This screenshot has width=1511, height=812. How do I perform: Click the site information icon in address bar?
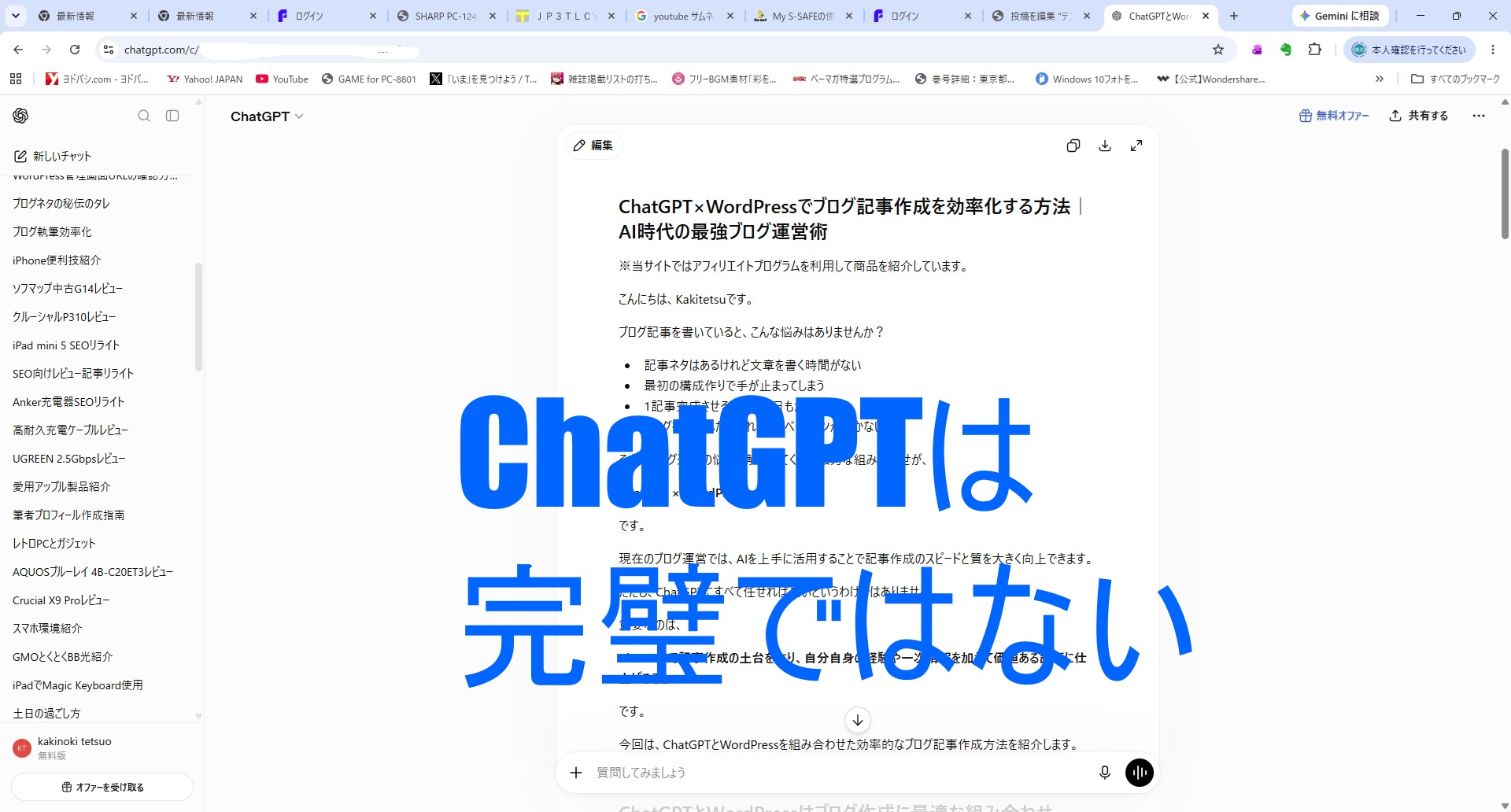pos(109,50)
